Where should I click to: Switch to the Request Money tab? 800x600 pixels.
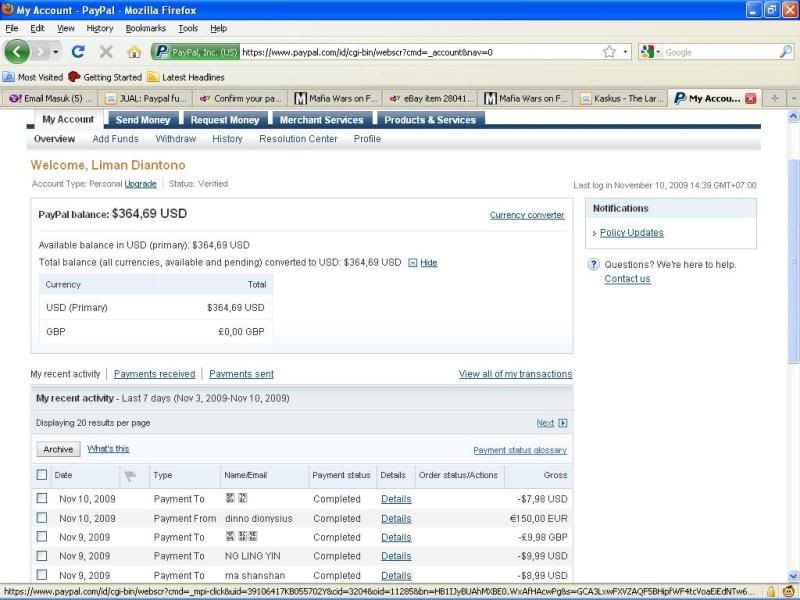point(225,120)
